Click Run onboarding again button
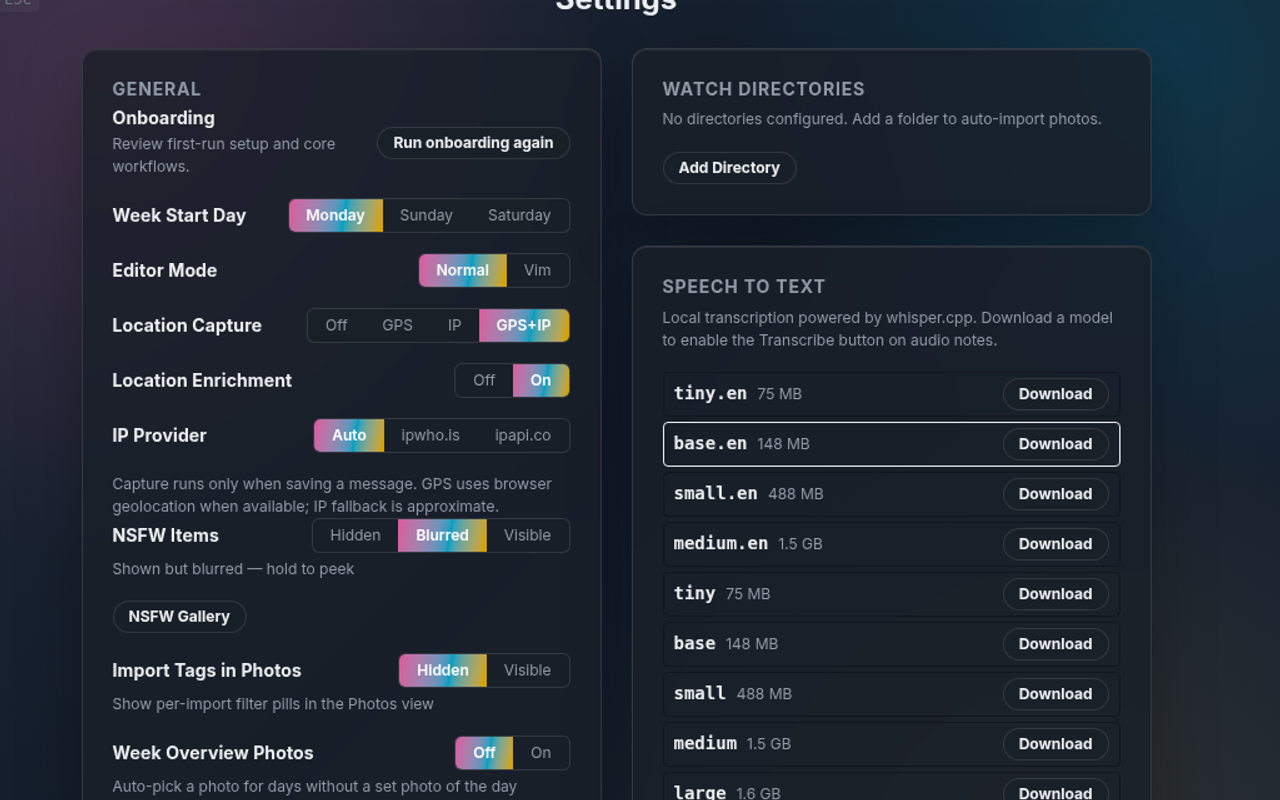This screenshot has width=1280, height=800. 473,143
